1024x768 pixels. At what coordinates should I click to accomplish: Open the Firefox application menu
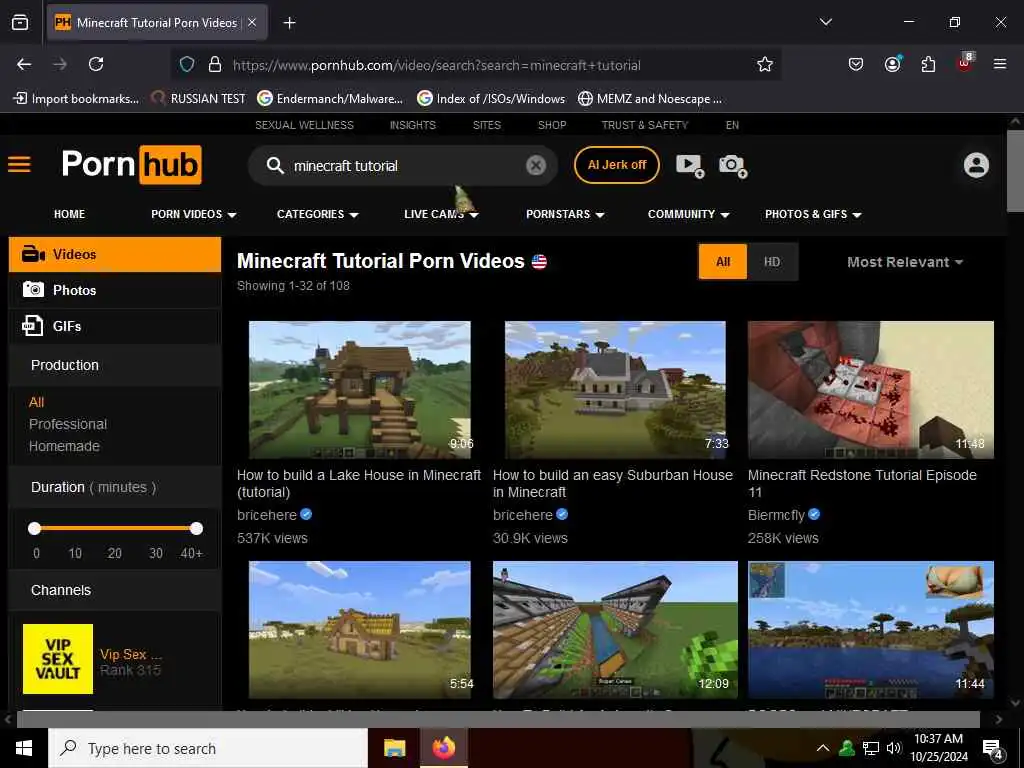pyautogui.click(x=1000, y=64)
